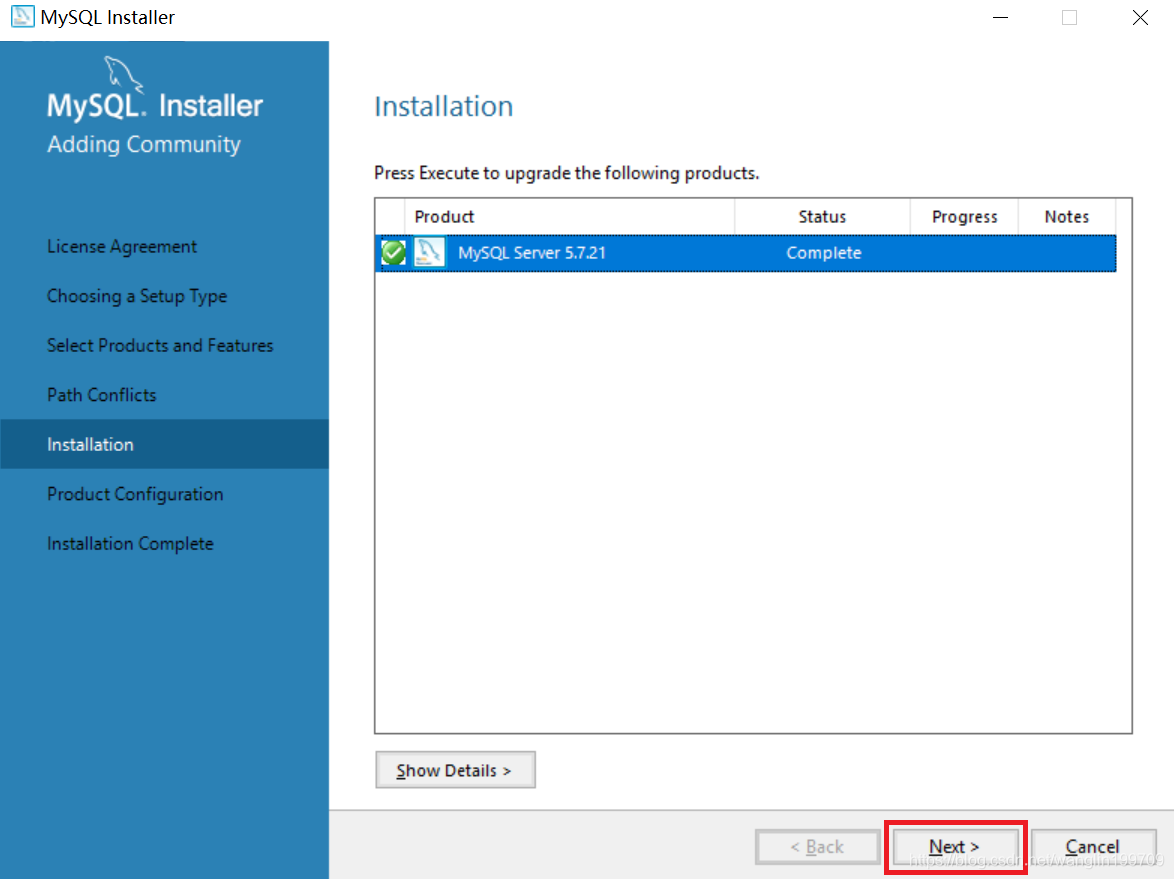Select MySQL Server 5.7.21 row text
Image resolution: width=1174 pixels, height=879 pixels.
tap(532, 252)
